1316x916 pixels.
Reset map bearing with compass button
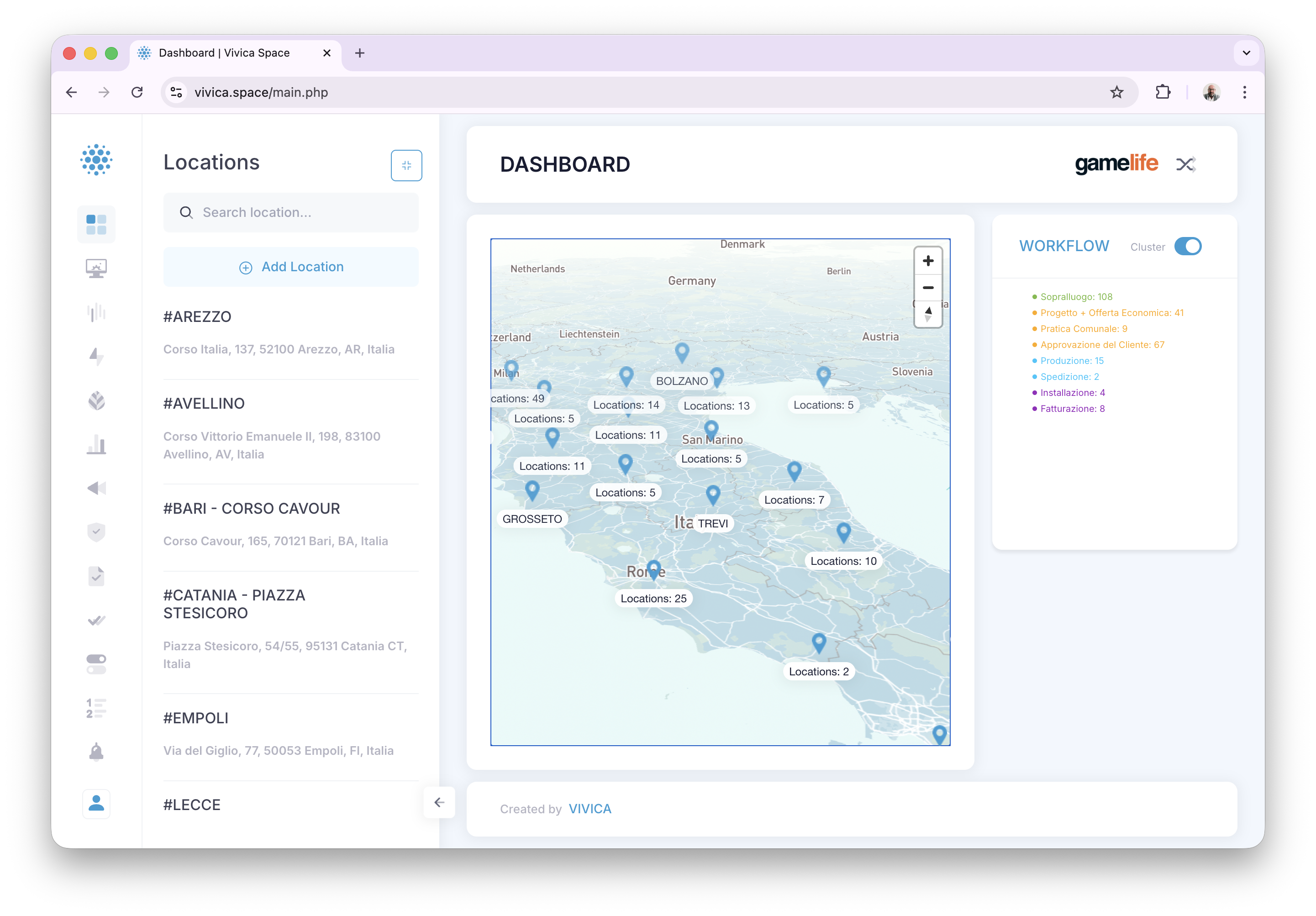[928, 314]
